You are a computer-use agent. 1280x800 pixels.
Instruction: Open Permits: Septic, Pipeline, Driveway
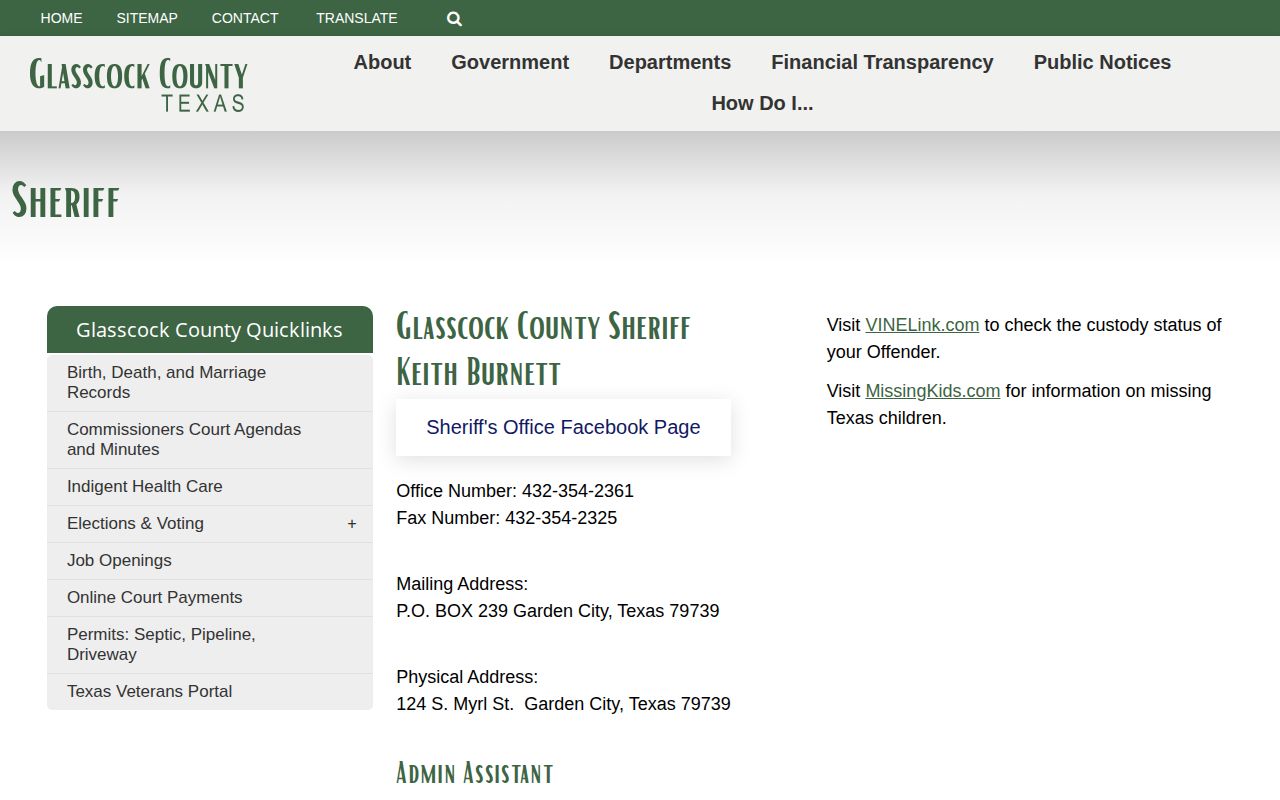(x=210, y=645)
